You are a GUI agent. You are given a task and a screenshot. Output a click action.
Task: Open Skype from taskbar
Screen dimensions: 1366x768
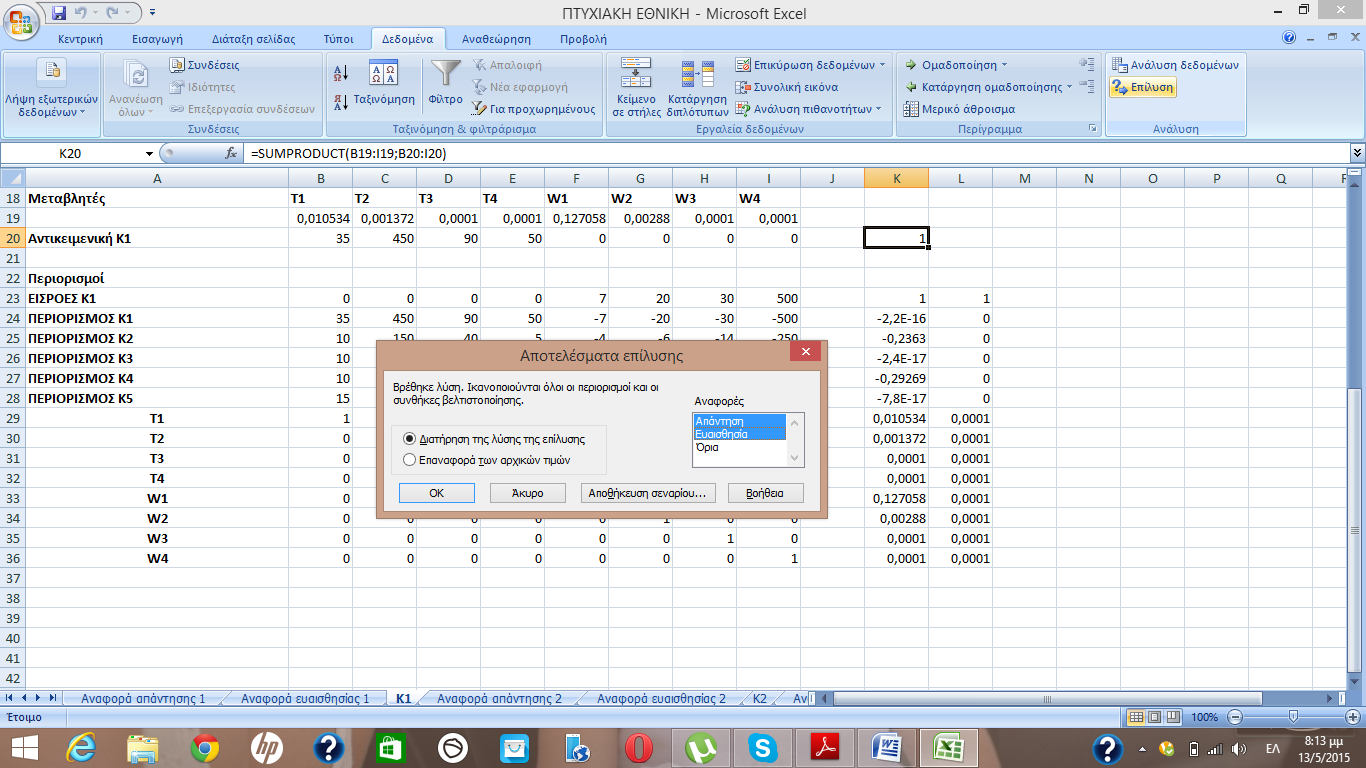point(764,747)
